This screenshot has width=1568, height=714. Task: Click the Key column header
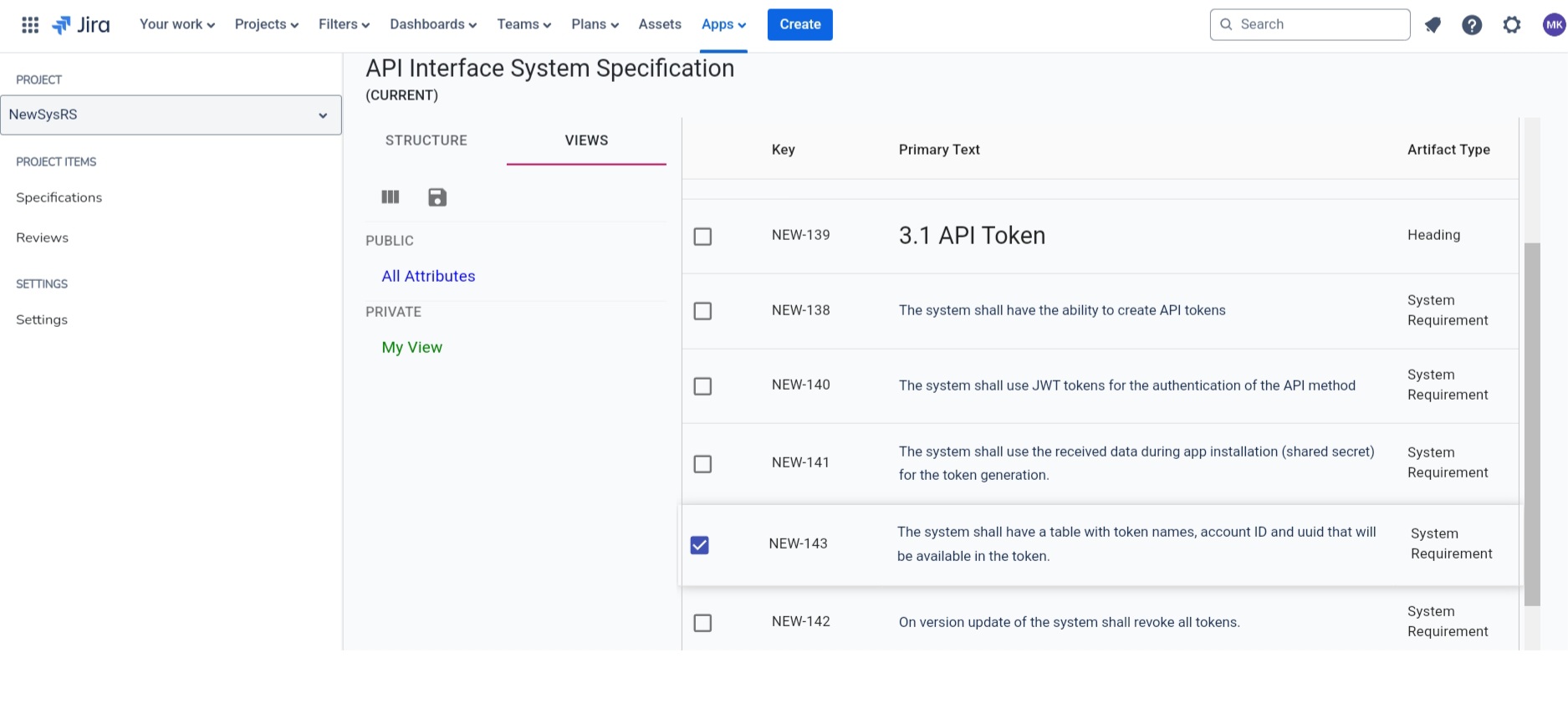(784, 150)
